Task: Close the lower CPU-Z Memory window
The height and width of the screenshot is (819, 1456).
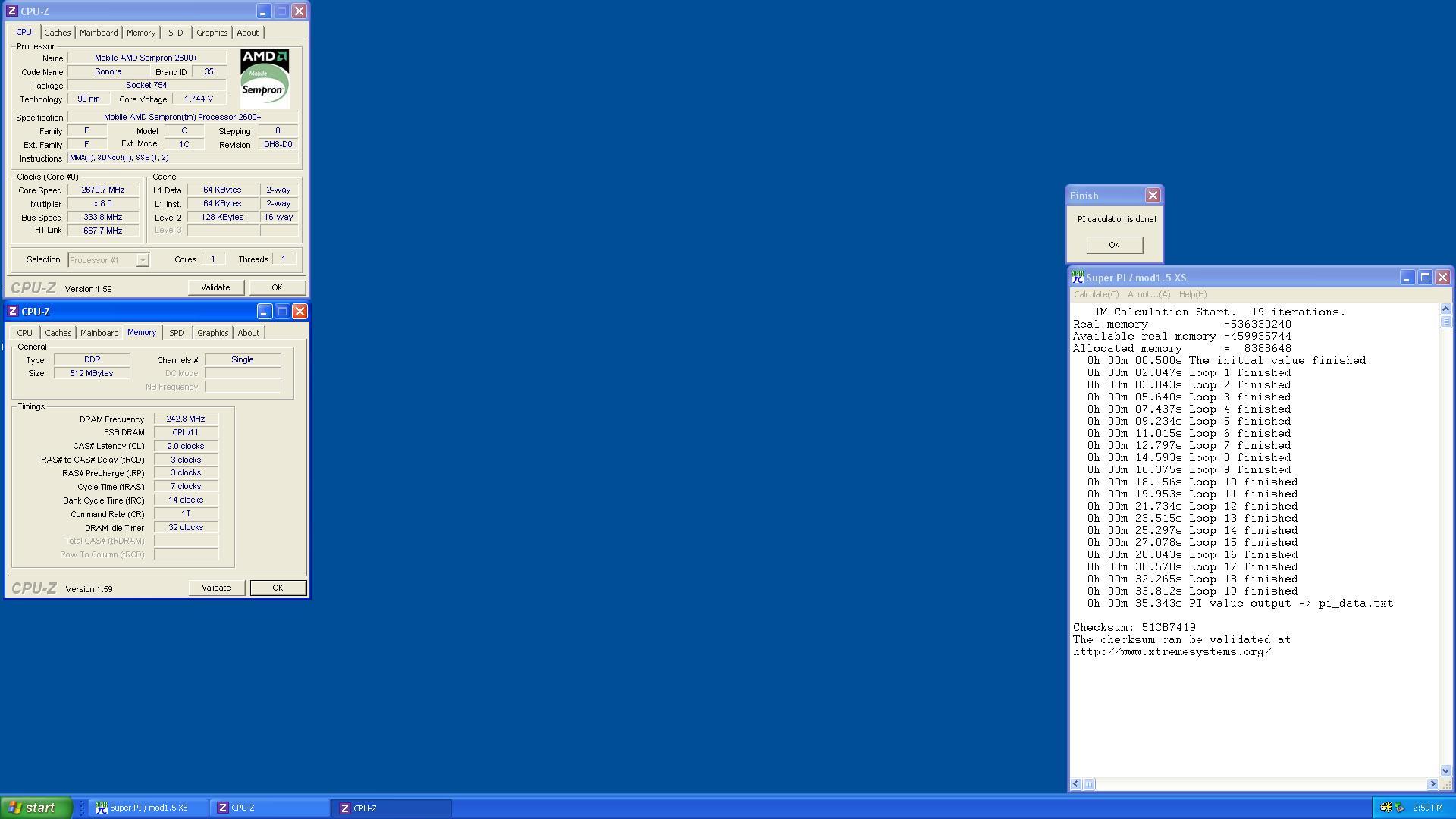Action: click(x=300, y=312)
